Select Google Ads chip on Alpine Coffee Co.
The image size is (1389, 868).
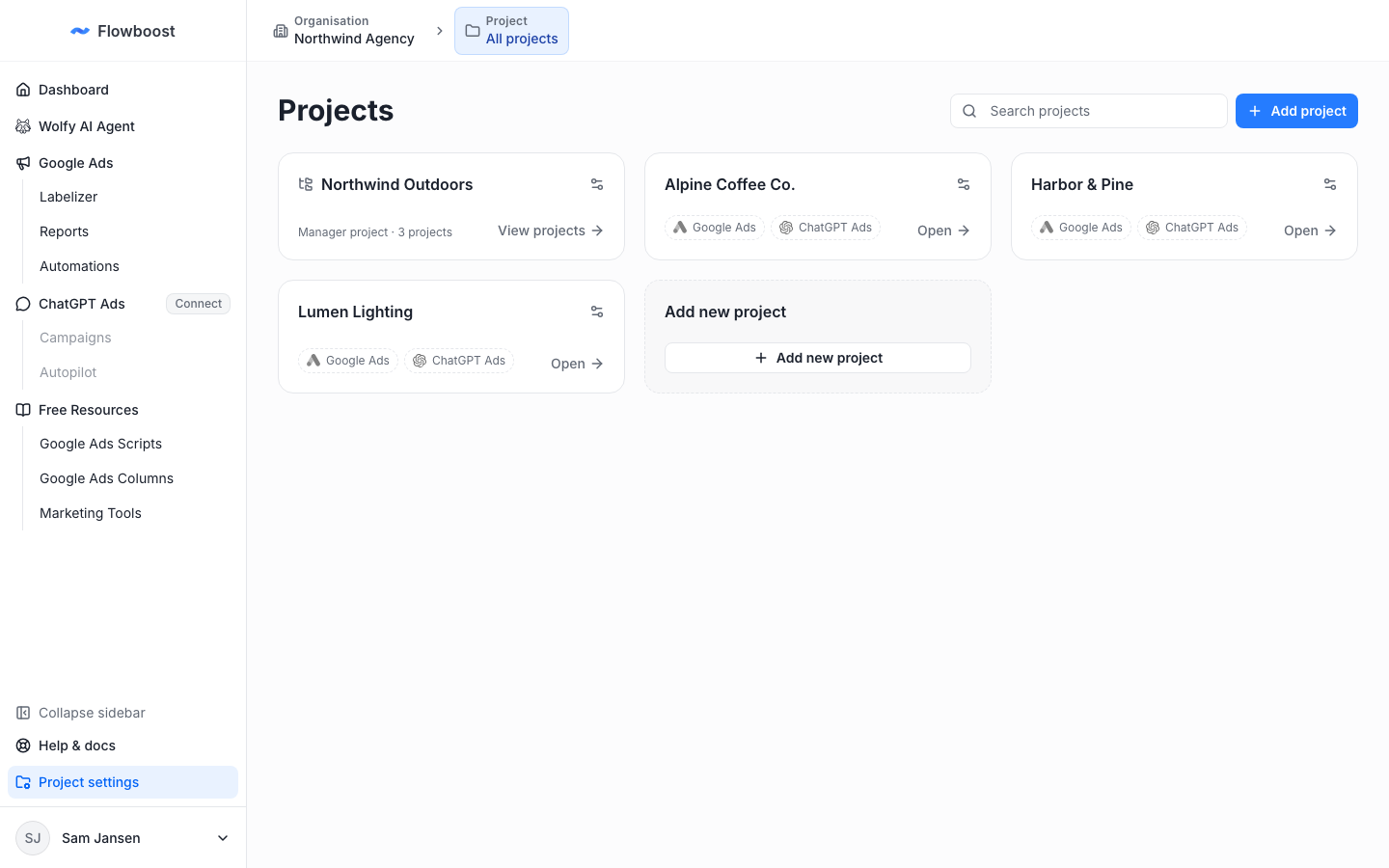point(715,228)
